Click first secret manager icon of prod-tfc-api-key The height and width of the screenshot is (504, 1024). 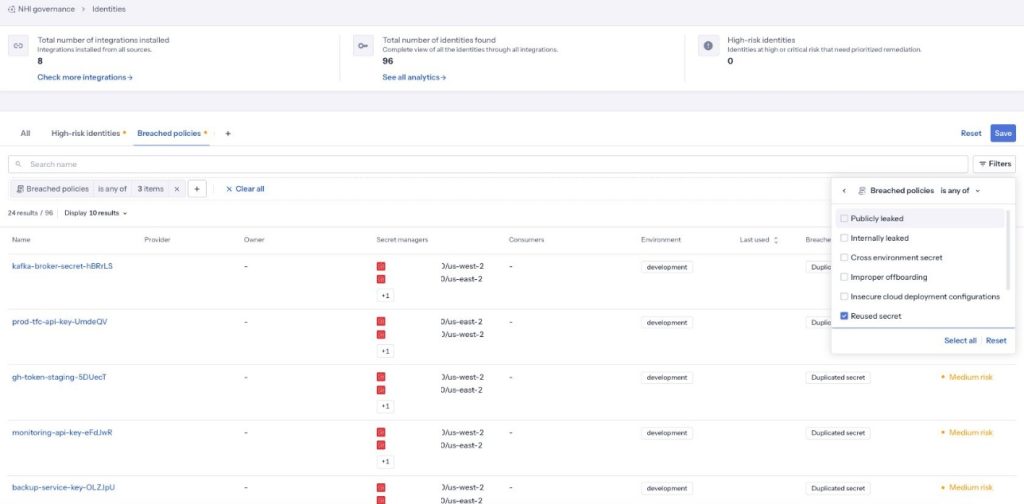click(381, 321)
